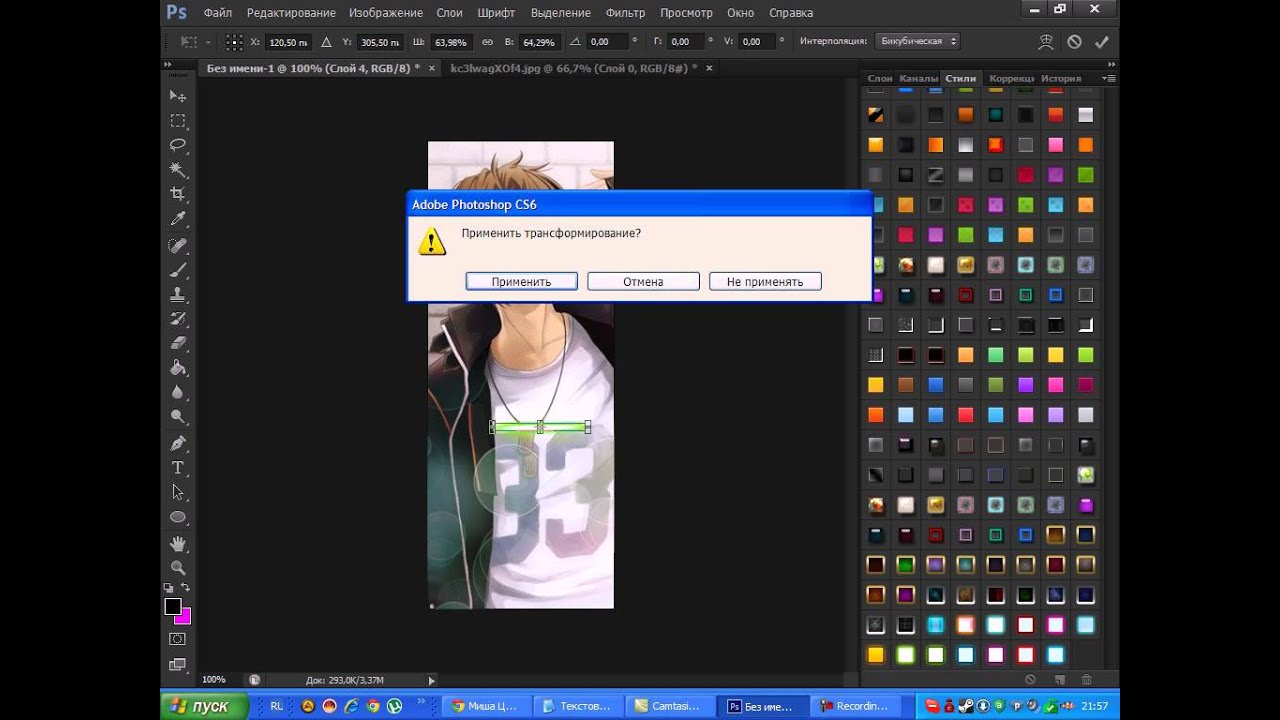Select the Horizontal Type tool

point(178,468)
